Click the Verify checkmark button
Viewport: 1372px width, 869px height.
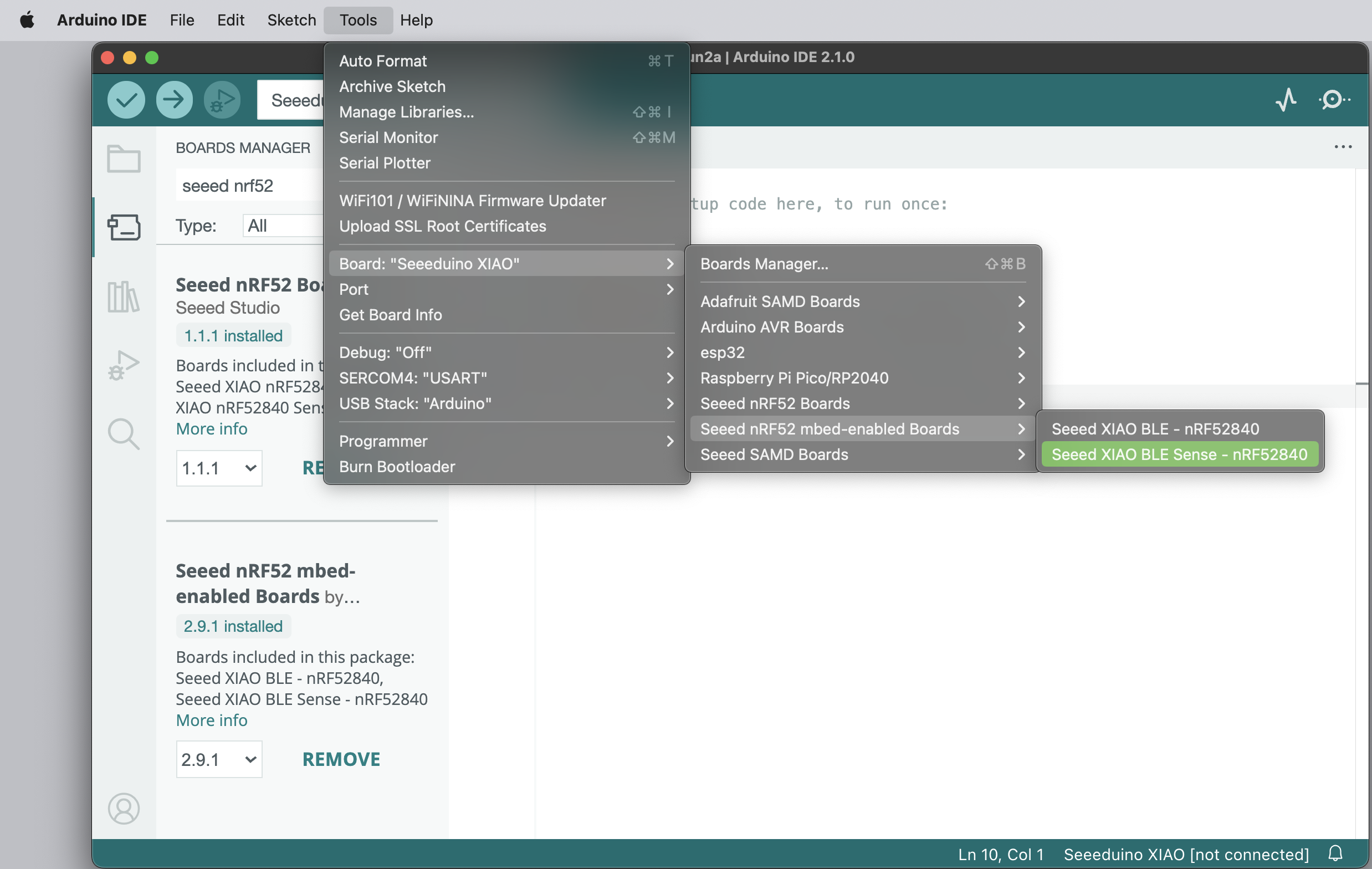pyautogui.click(x=126, y=100)
